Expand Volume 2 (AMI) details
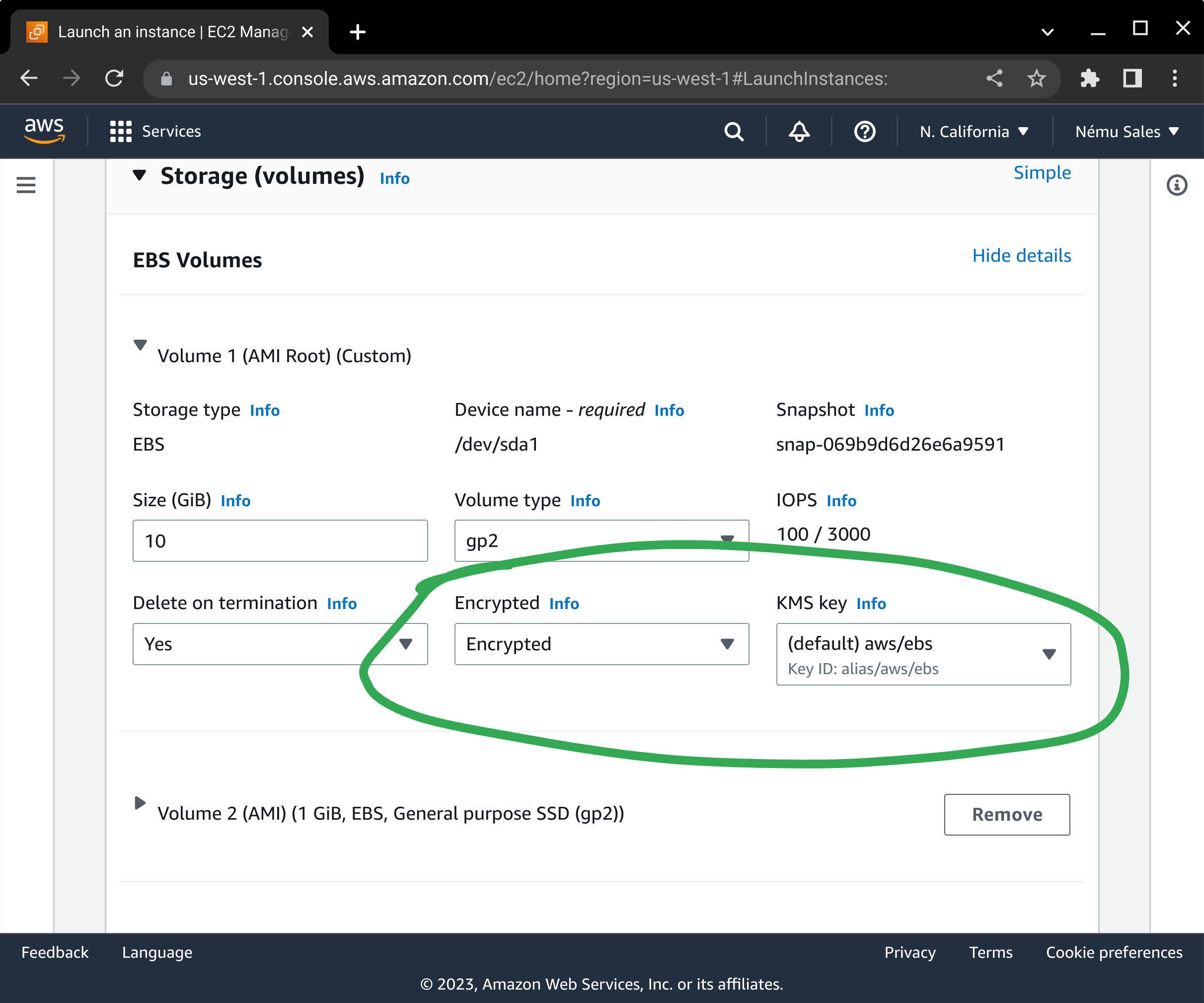 pyautogui.click(x=139, y=802)
